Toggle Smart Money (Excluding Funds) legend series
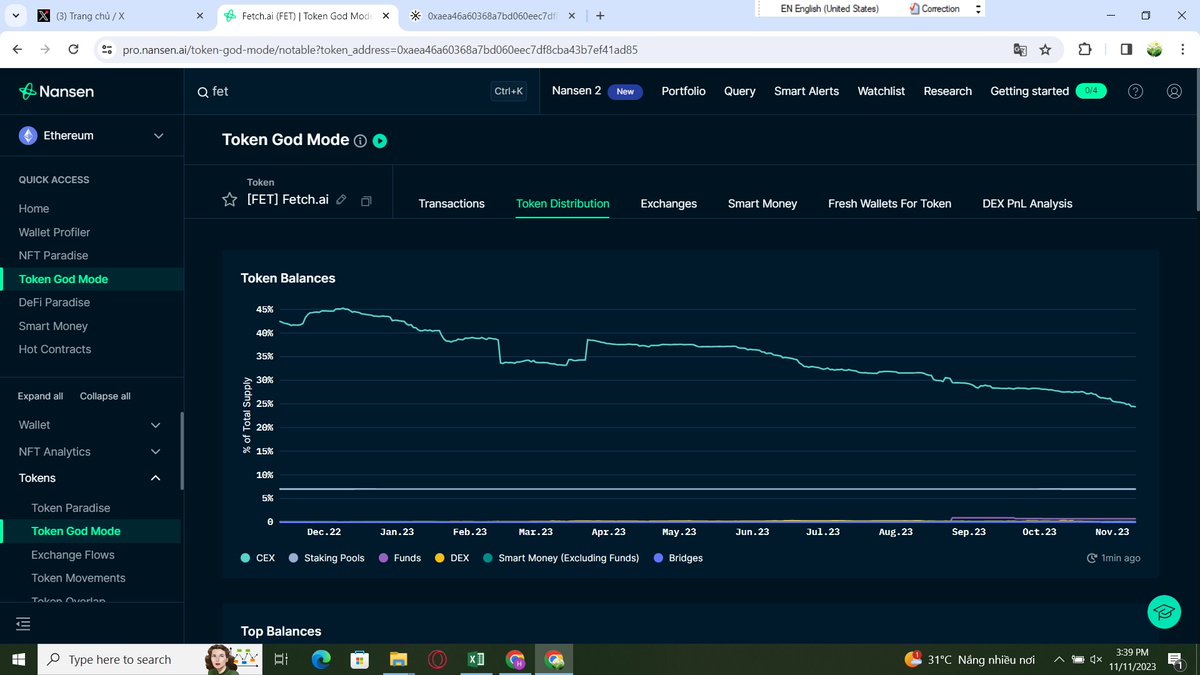This screenshot has width=1200, height=675. 560,558
